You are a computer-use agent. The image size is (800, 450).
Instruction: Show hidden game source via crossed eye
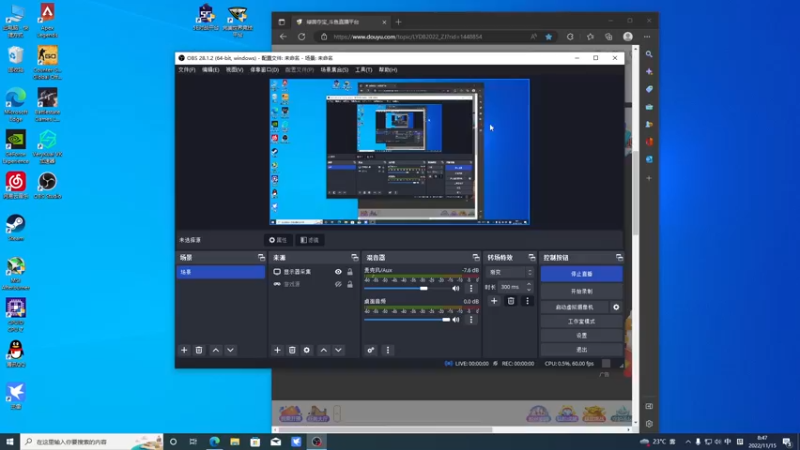click(338, 284)
